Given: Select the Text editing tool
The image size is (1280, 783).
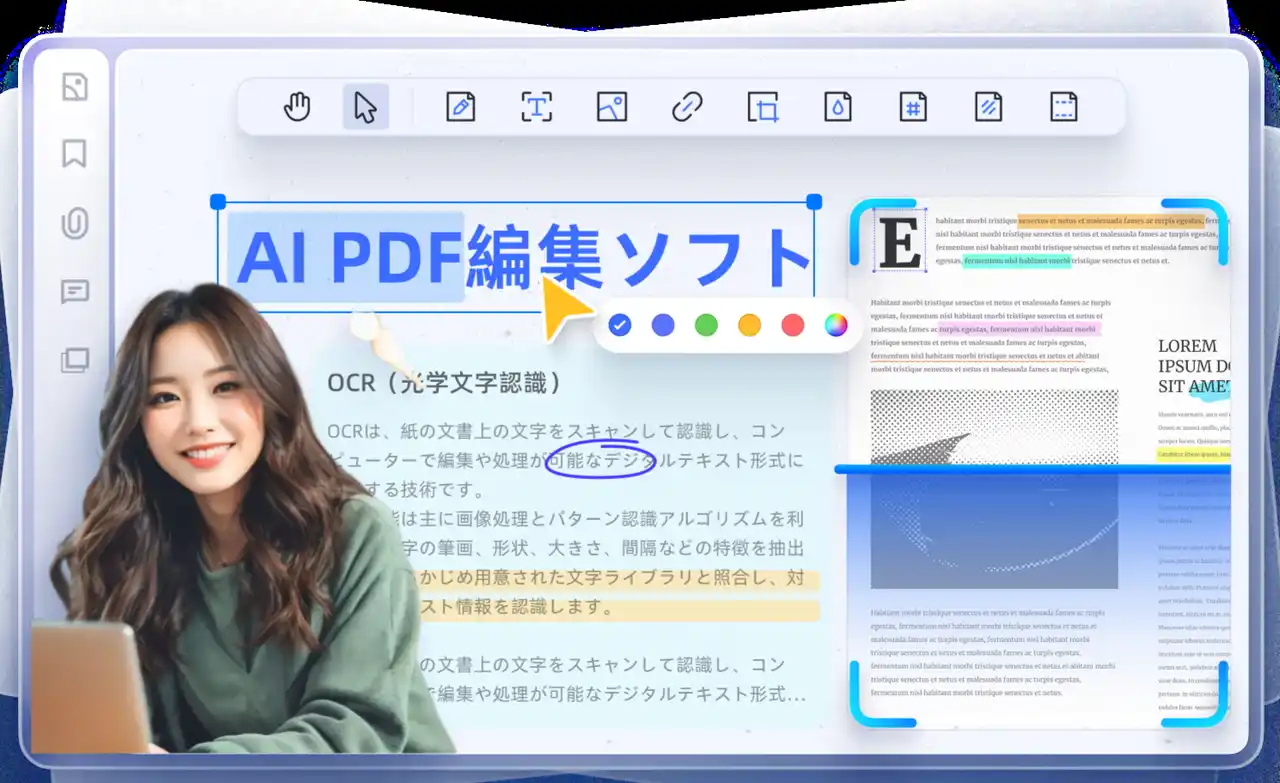Looking at the screenshot, I should click(536, 107).
